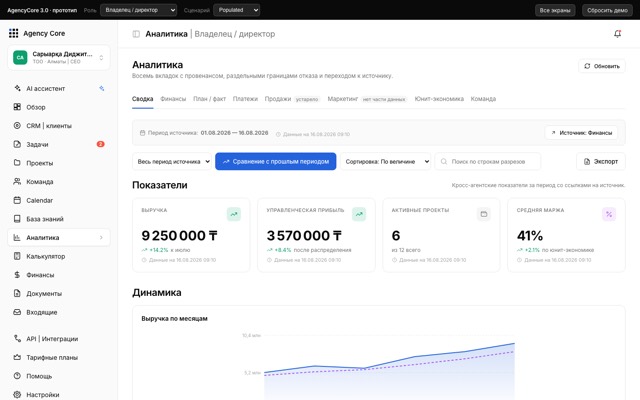Open the Сценарий dropdown Populated
The width and height of the screenshot is (640, 400).
click(236, 10)
